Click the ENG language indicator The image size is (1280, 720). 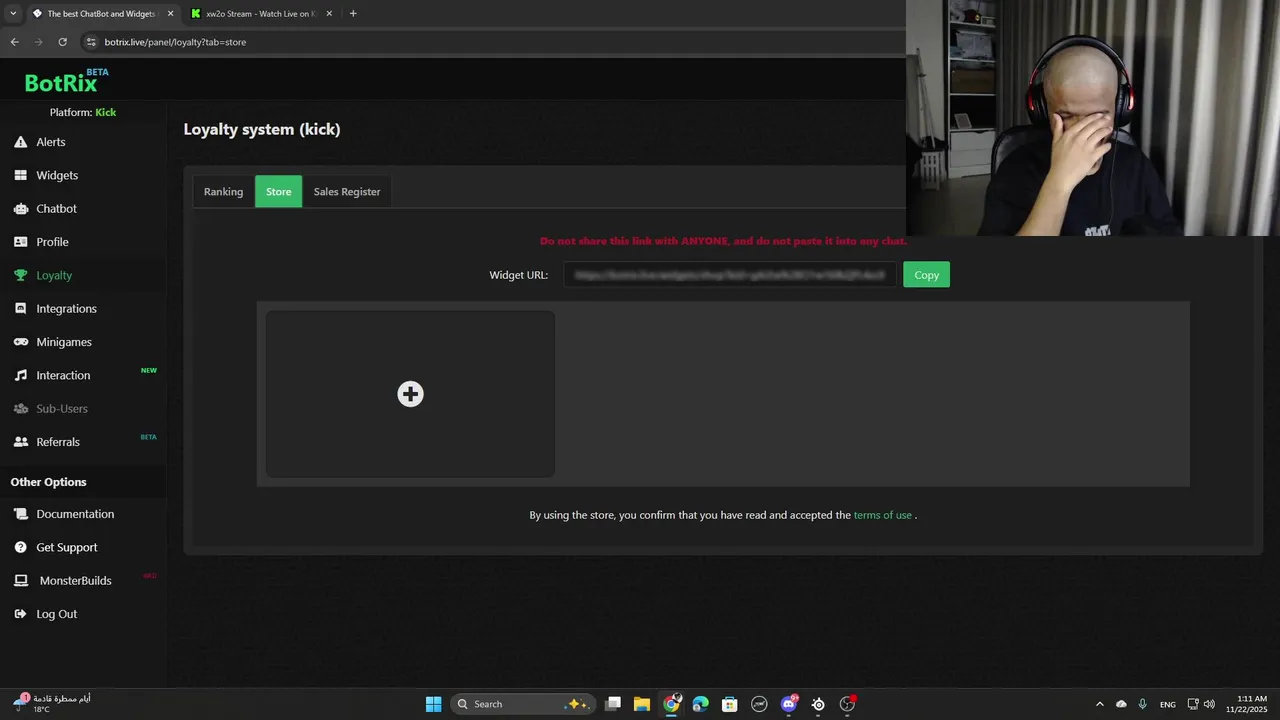(1167, 704)
